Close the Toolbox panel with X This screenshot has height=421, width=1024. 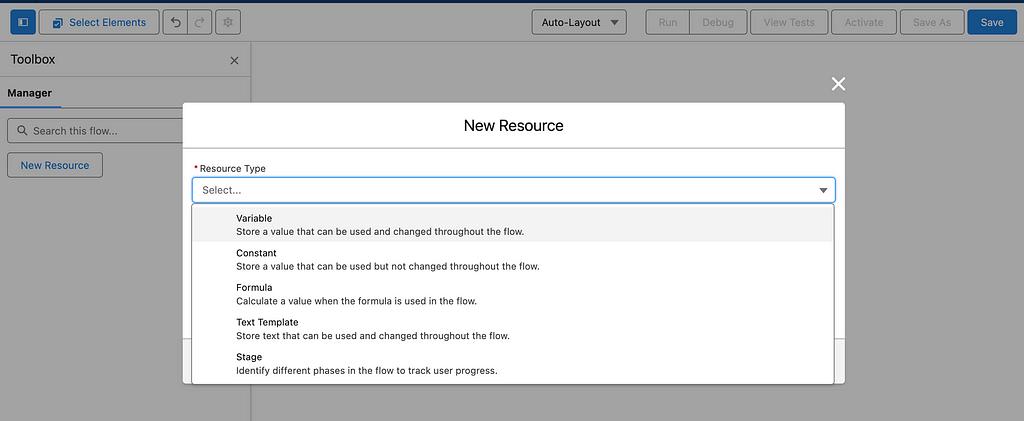[234, 60]
